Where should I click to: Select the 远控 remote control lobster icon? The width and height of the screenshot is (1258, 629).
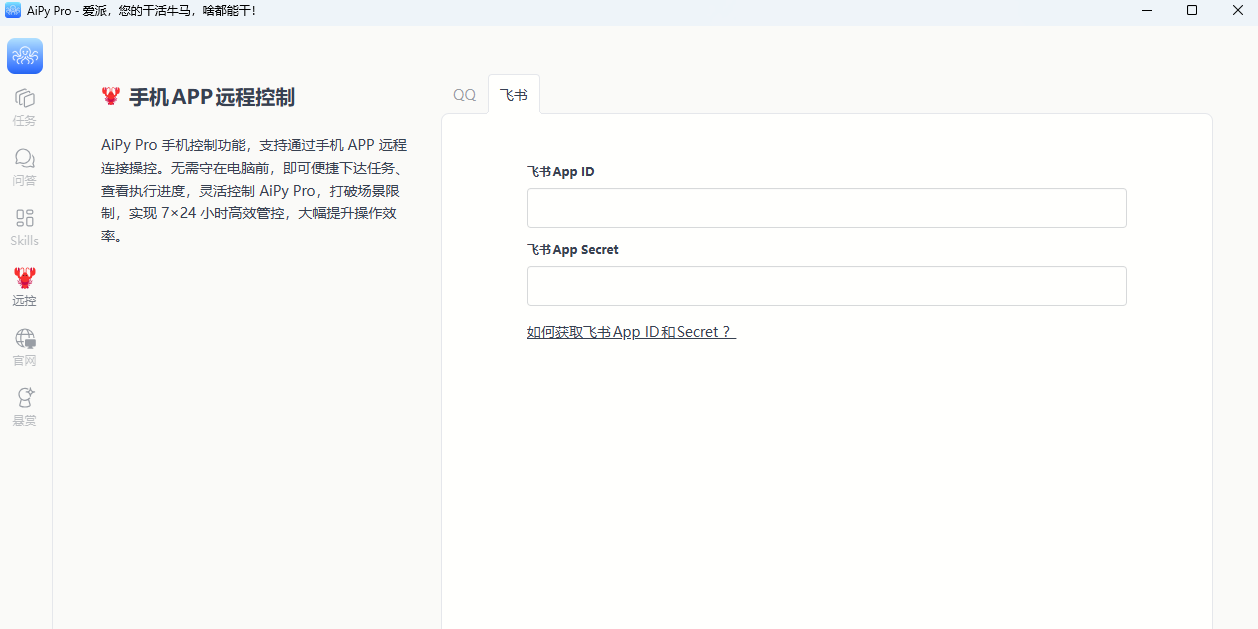pos(24,287)
